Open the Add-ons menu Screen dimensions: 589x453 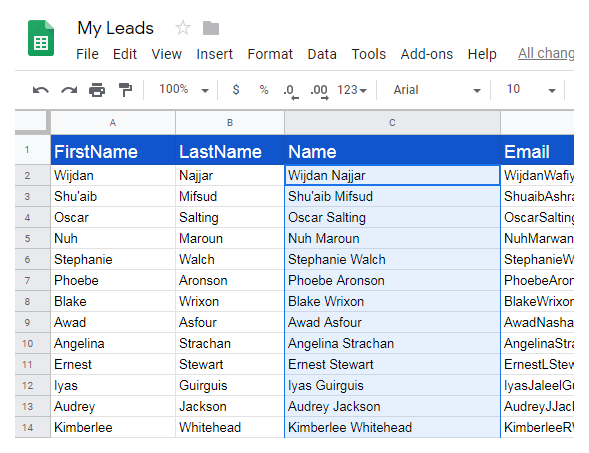coord(427,54)
